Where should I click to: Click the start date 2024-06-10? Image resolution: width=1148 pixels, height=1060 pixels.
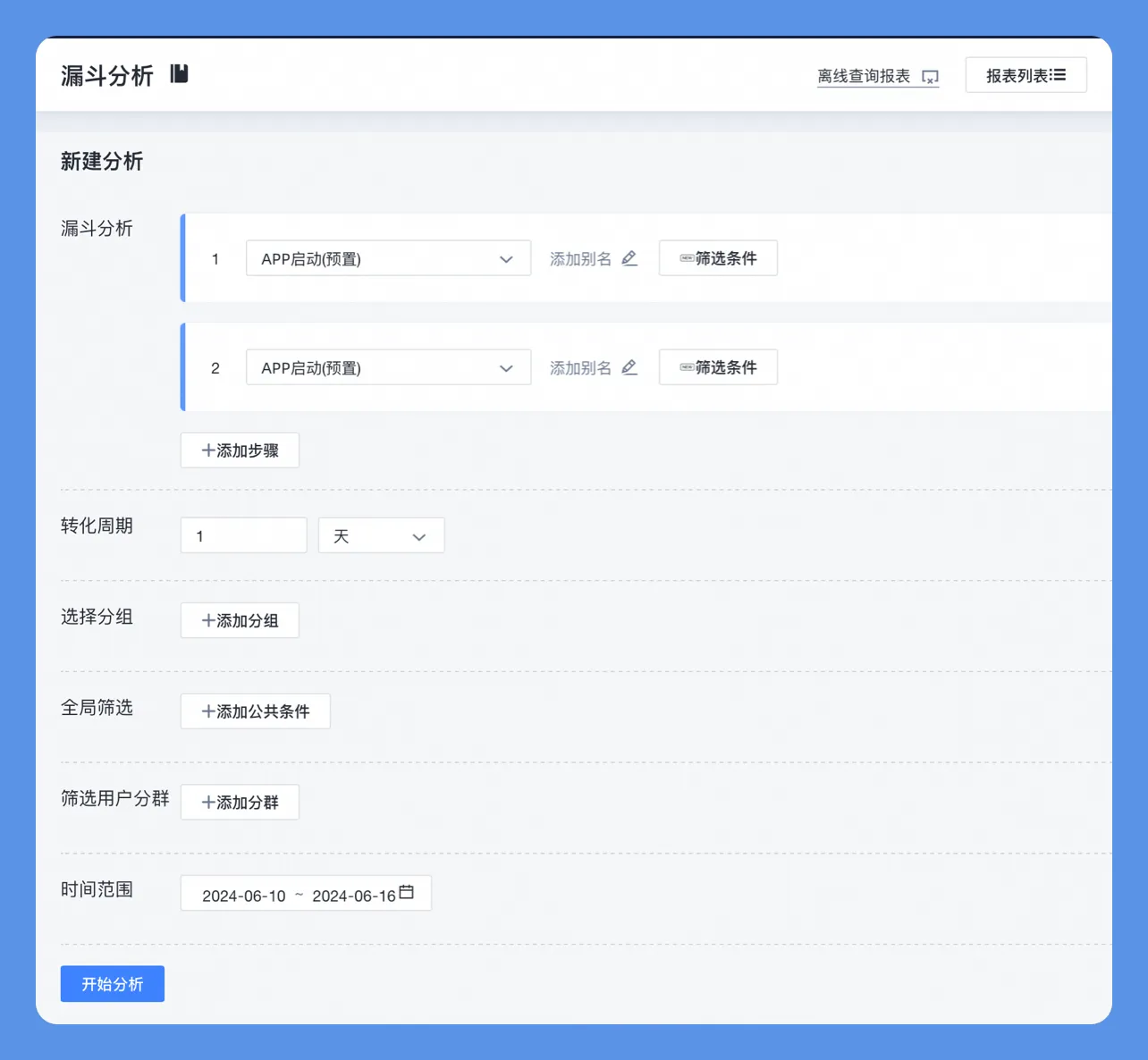244,896
